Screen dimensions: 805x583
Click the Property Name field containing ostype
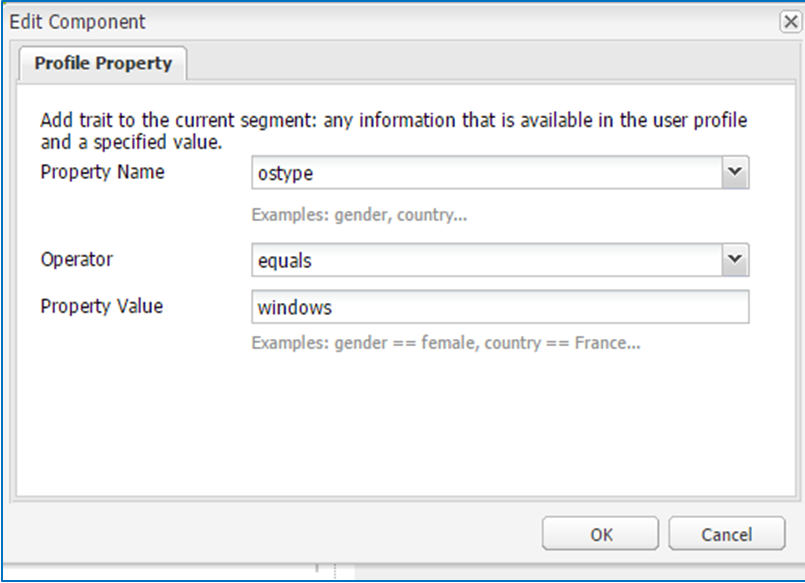486,173
